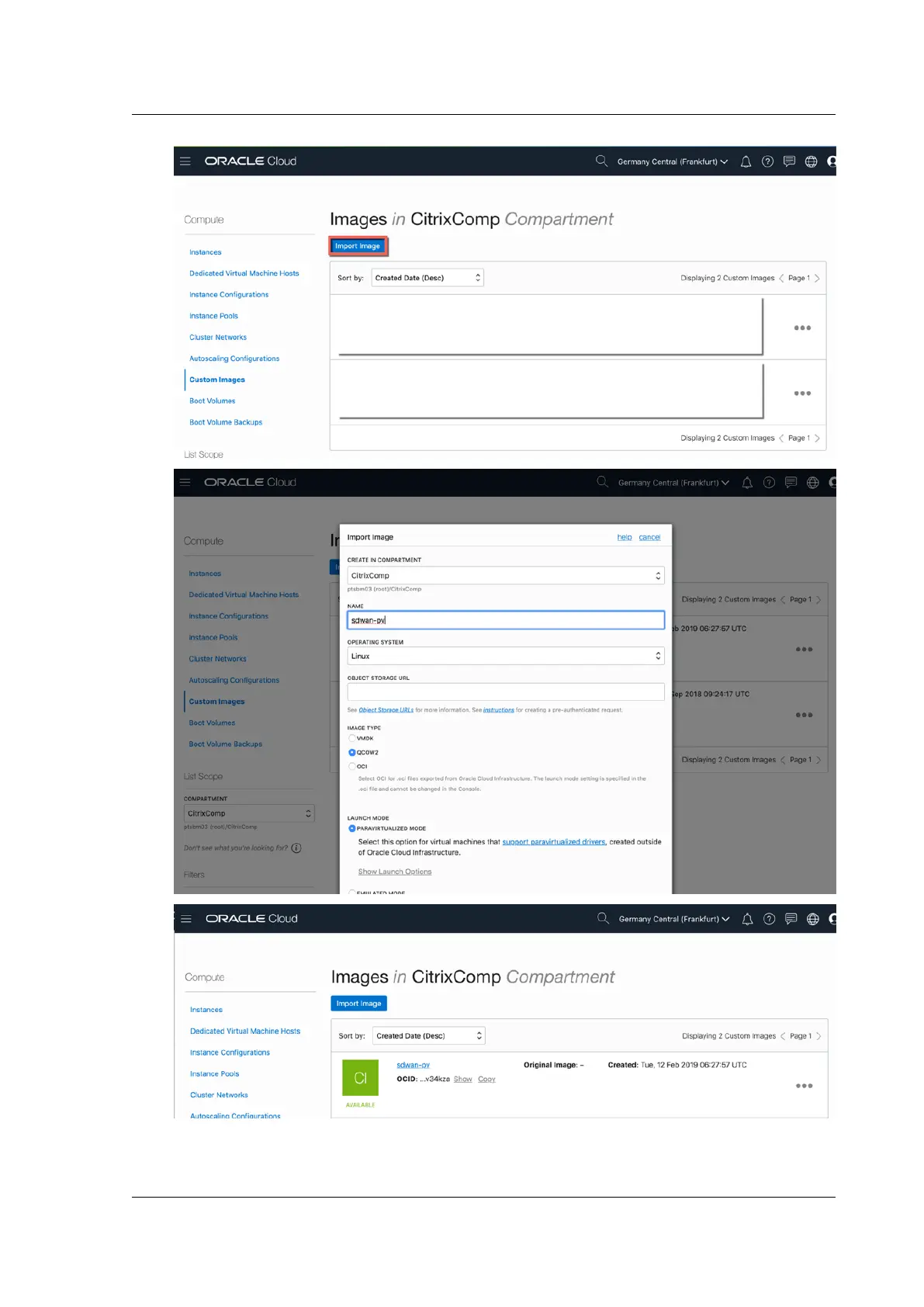
Task: Open the Sort by dropdown in the highlighted Import Image screenshot
Action: (427, 278)
